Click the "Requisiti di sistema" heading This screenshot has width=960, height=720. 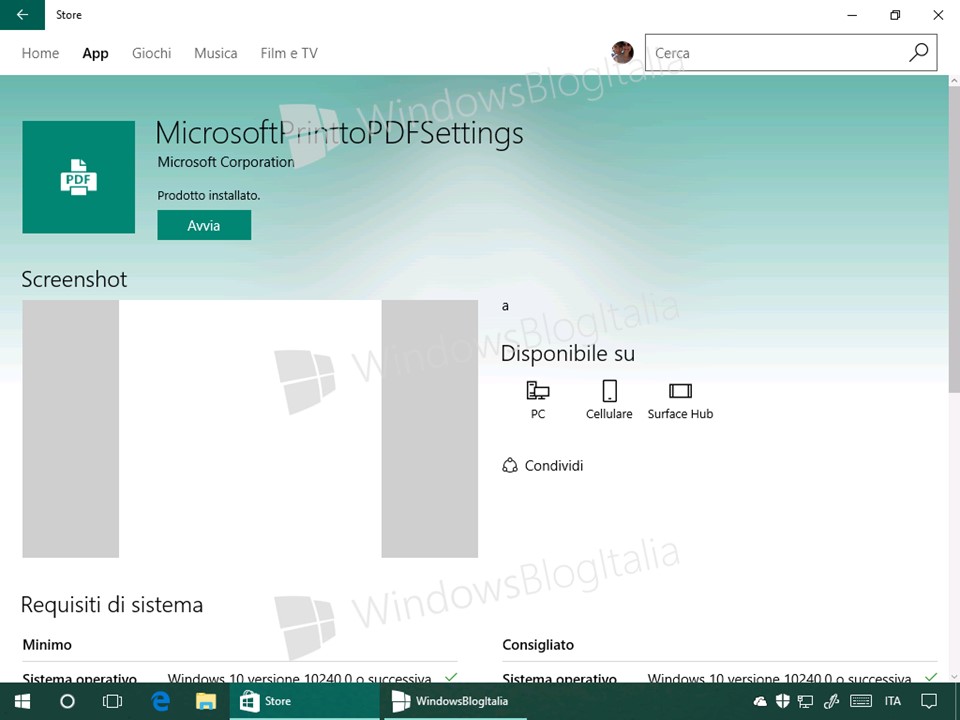click(x=112, y=605)
